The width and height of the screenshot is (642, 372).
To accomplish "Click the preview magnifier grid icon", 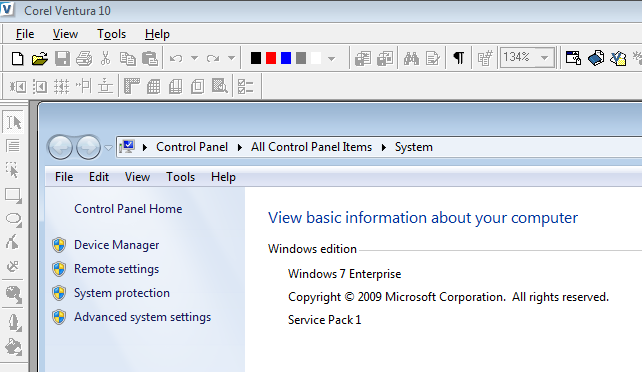I will (x=219, y=86).
